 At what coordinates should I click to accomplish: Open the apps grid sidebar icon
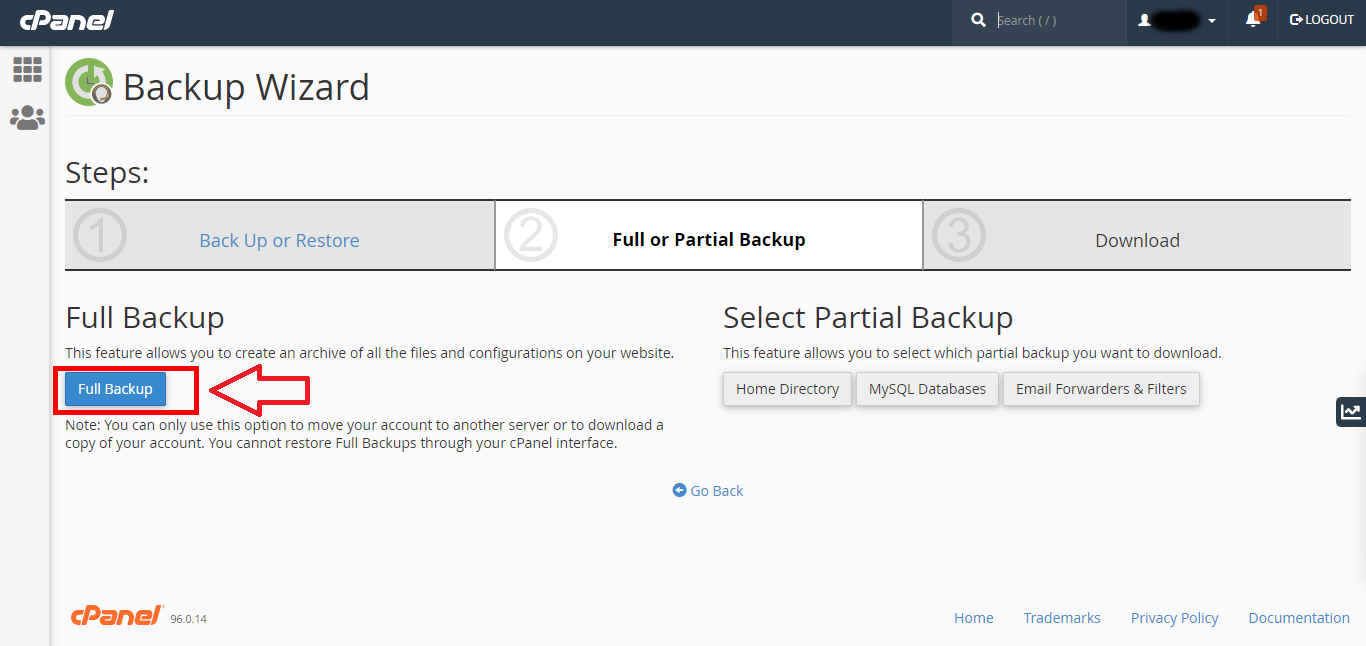(x=27, y=69)
